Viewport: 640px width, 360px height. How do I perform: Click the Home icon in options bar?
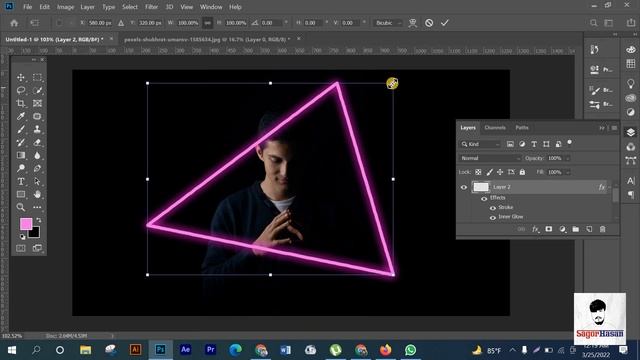point(14,23)
